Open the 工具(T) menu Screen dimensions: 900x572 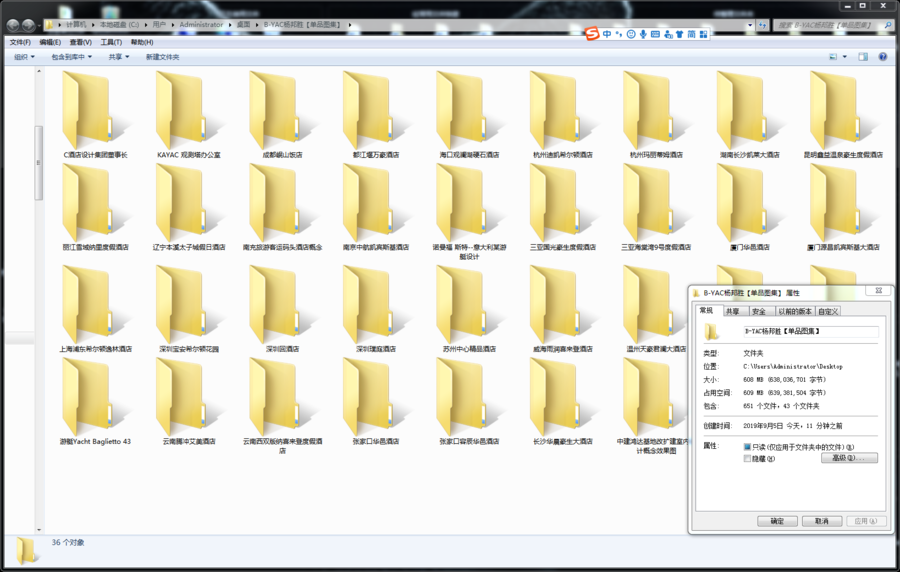111,42
